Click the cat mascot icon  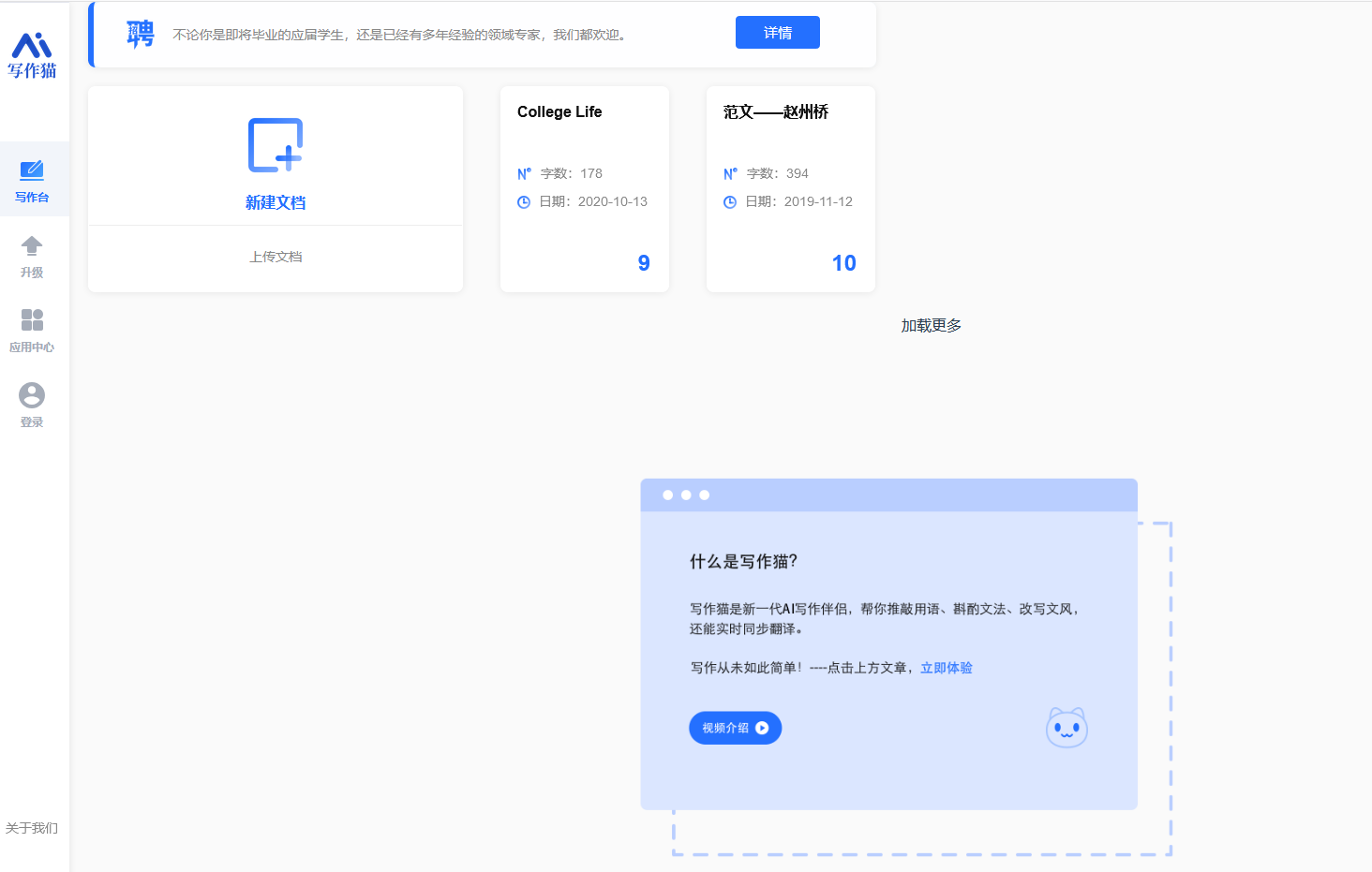(x=1066, y=728)
